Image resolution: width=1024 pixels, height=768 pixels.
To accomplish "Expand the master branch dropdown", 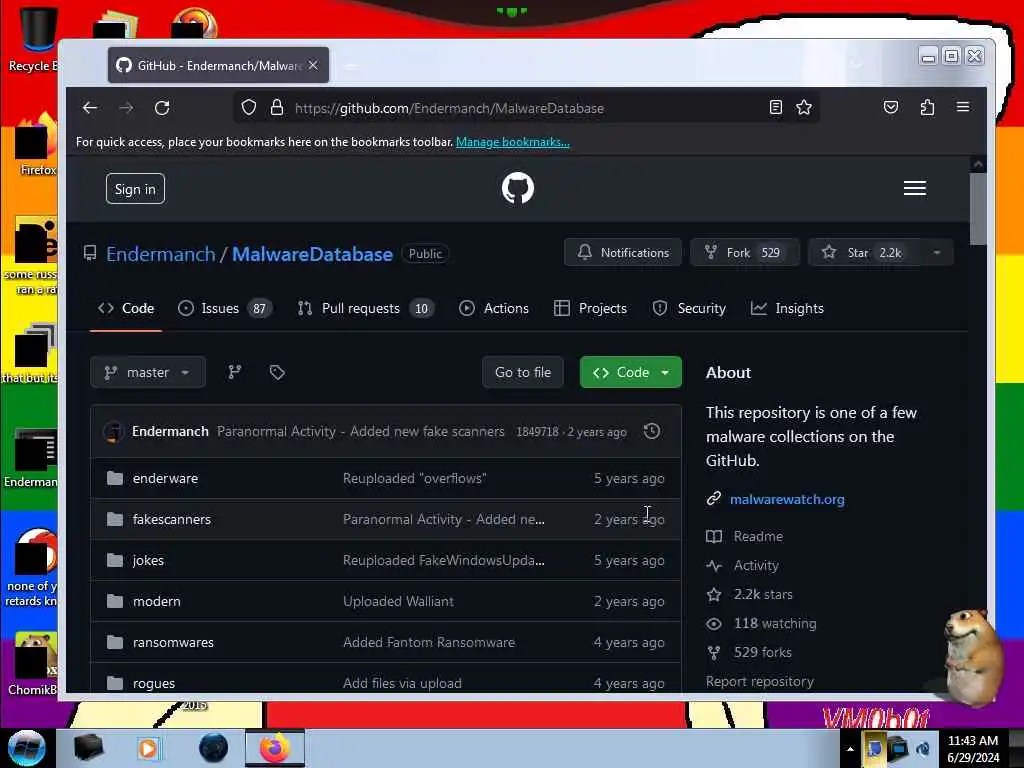I will [x=148, y=372].
